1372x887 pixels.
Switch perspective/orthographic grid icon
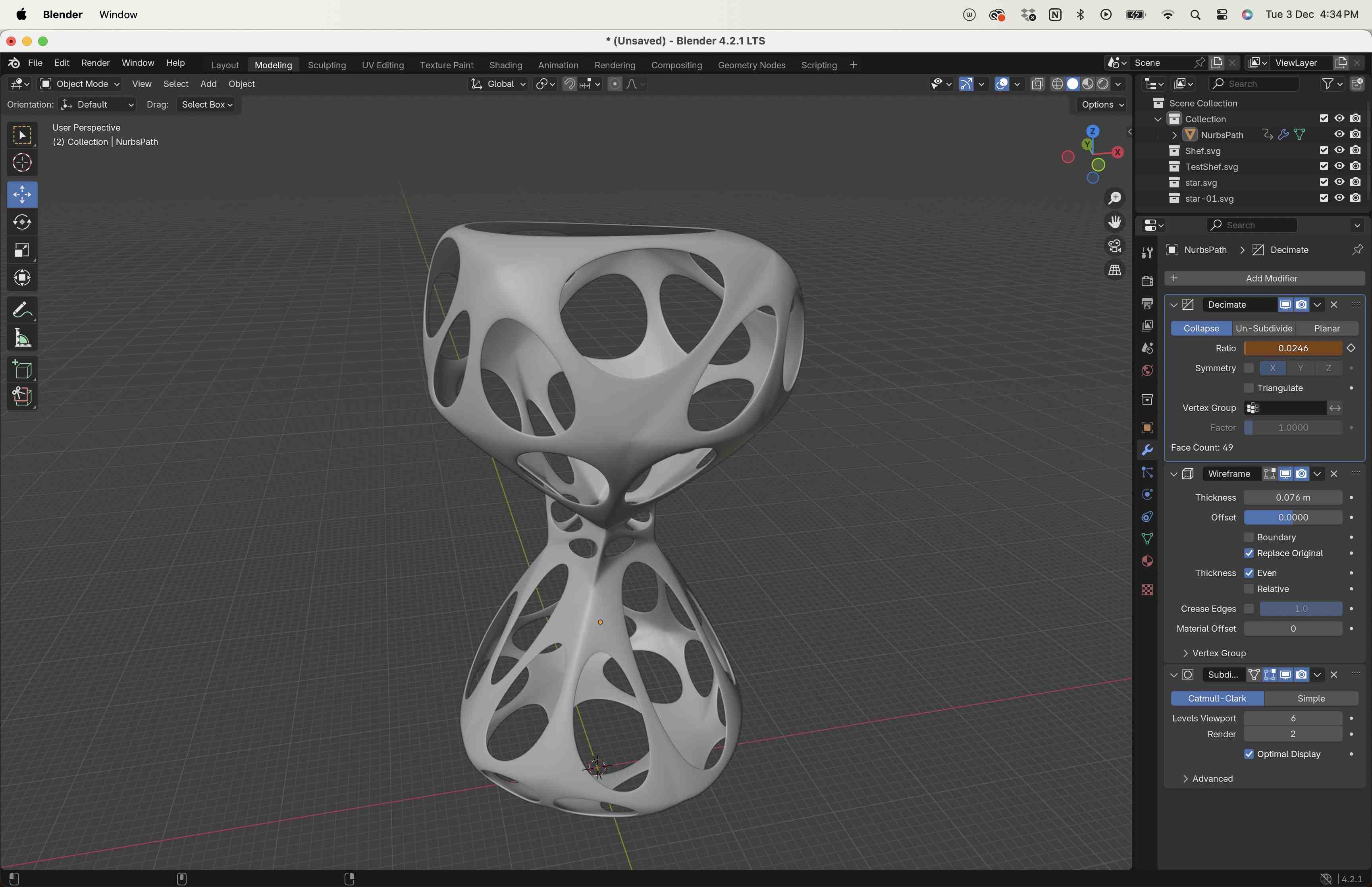[1115, 270]
